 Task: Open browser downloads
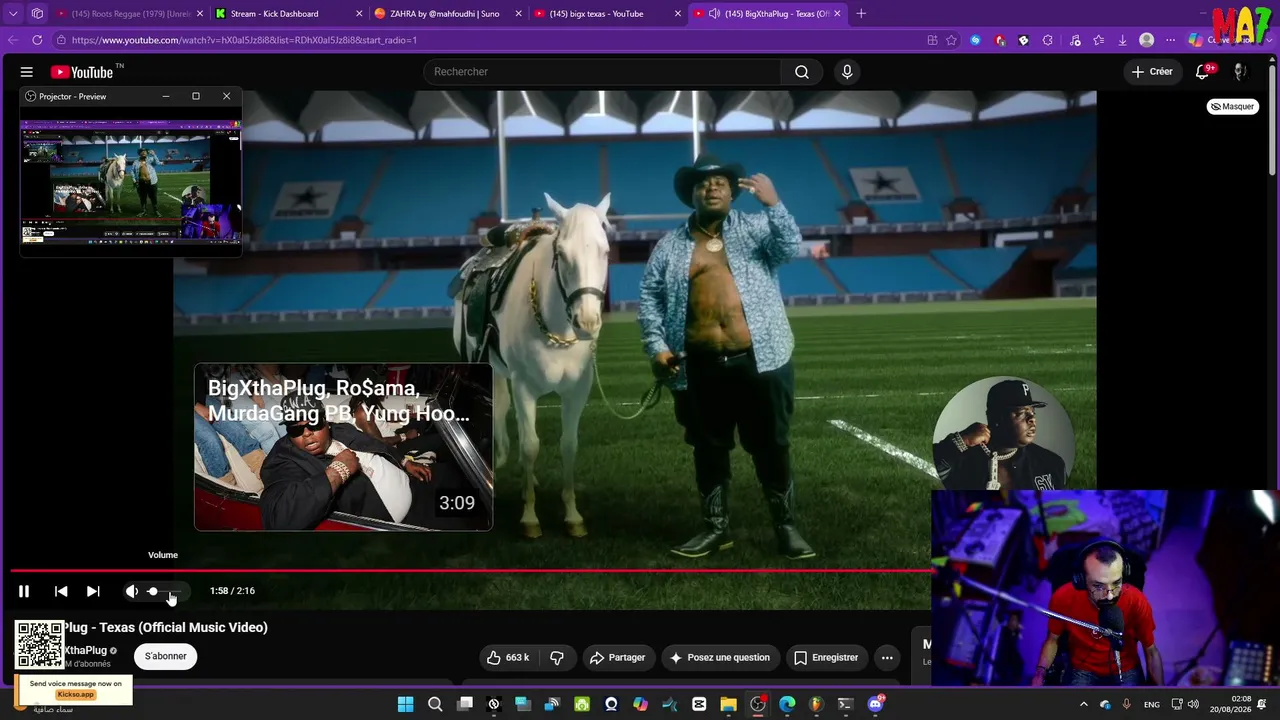[1123, 40]
